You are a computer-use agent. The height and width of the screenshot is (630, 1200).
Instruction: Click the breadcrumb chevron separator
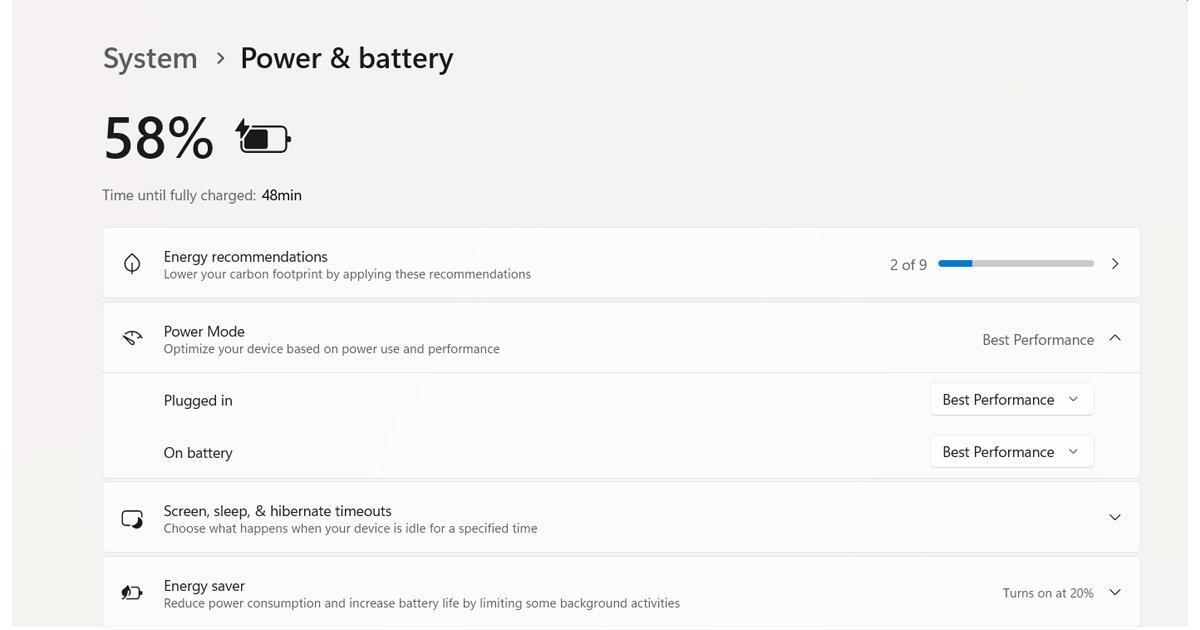coord(220,58)
